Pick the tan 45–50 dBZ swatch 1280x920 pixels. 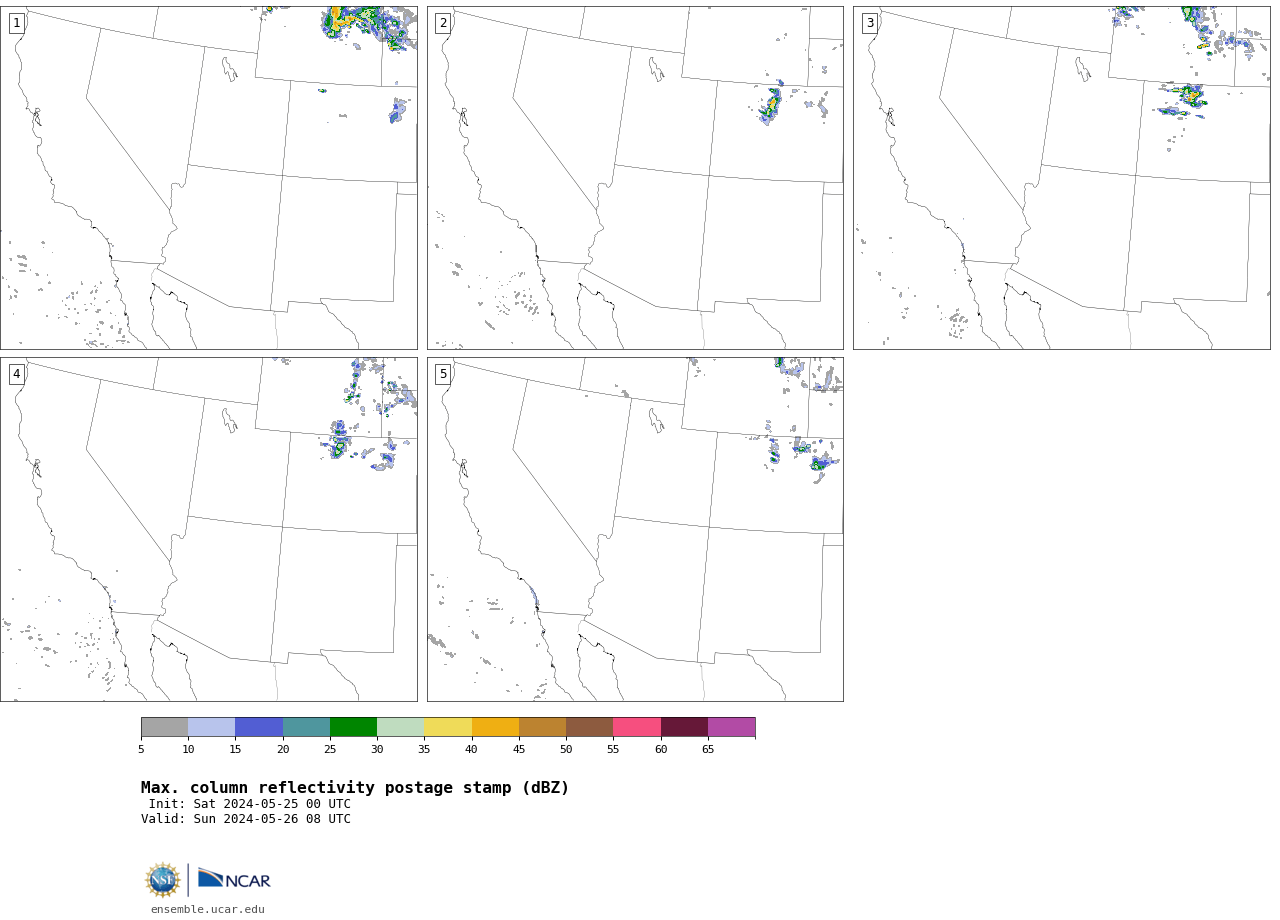pos(542,727)
